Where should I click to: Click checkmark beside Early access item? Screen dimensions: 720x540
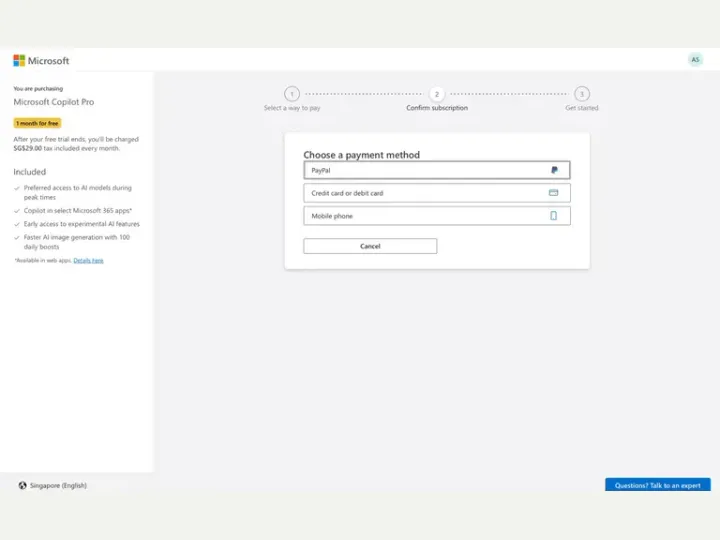point(17,224)
